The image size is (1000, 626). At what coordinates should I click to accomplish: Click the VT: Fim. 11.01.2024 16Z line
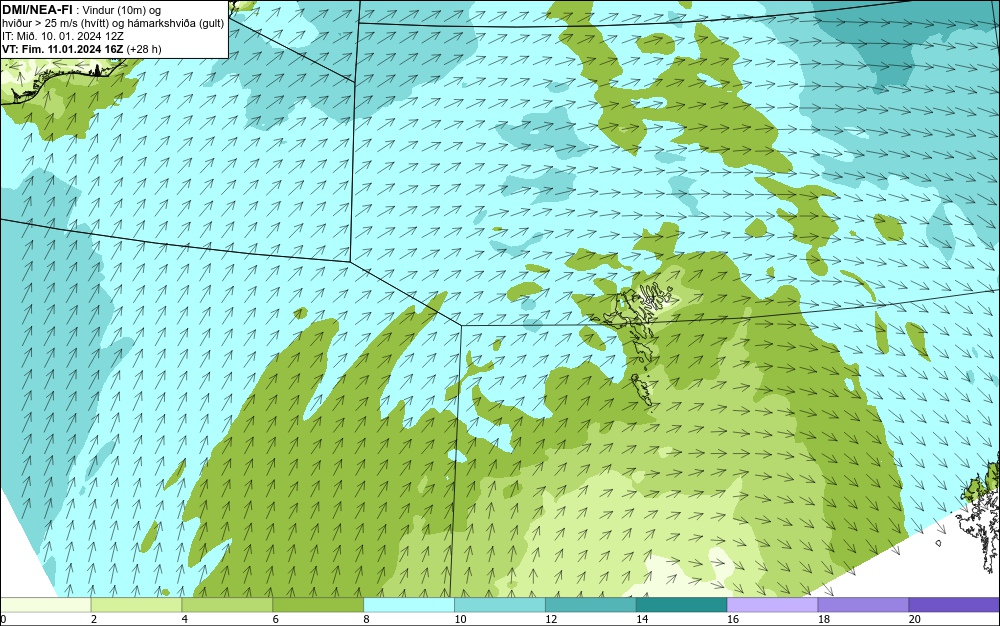(x=63, y=49)
